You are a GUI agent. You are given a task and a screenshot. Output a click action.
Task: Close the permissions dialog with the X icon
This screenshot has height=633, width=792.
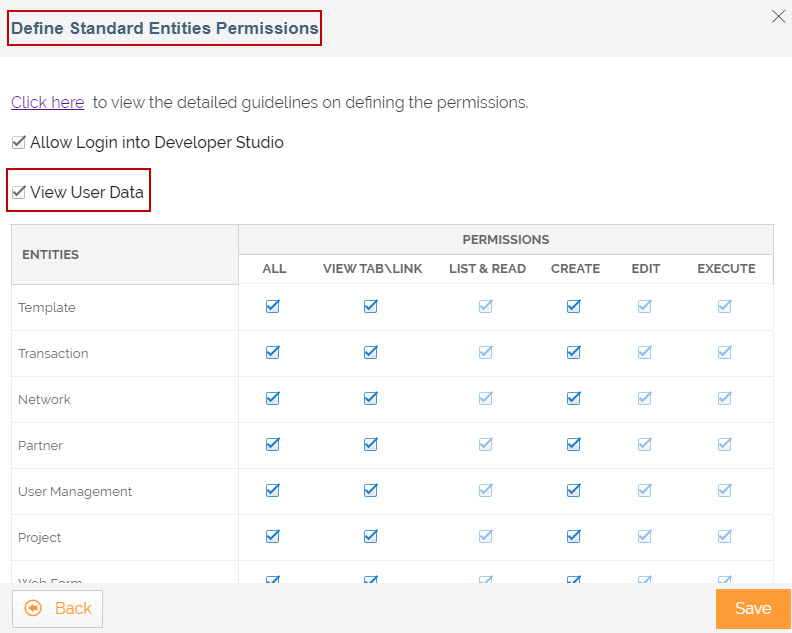778,17
